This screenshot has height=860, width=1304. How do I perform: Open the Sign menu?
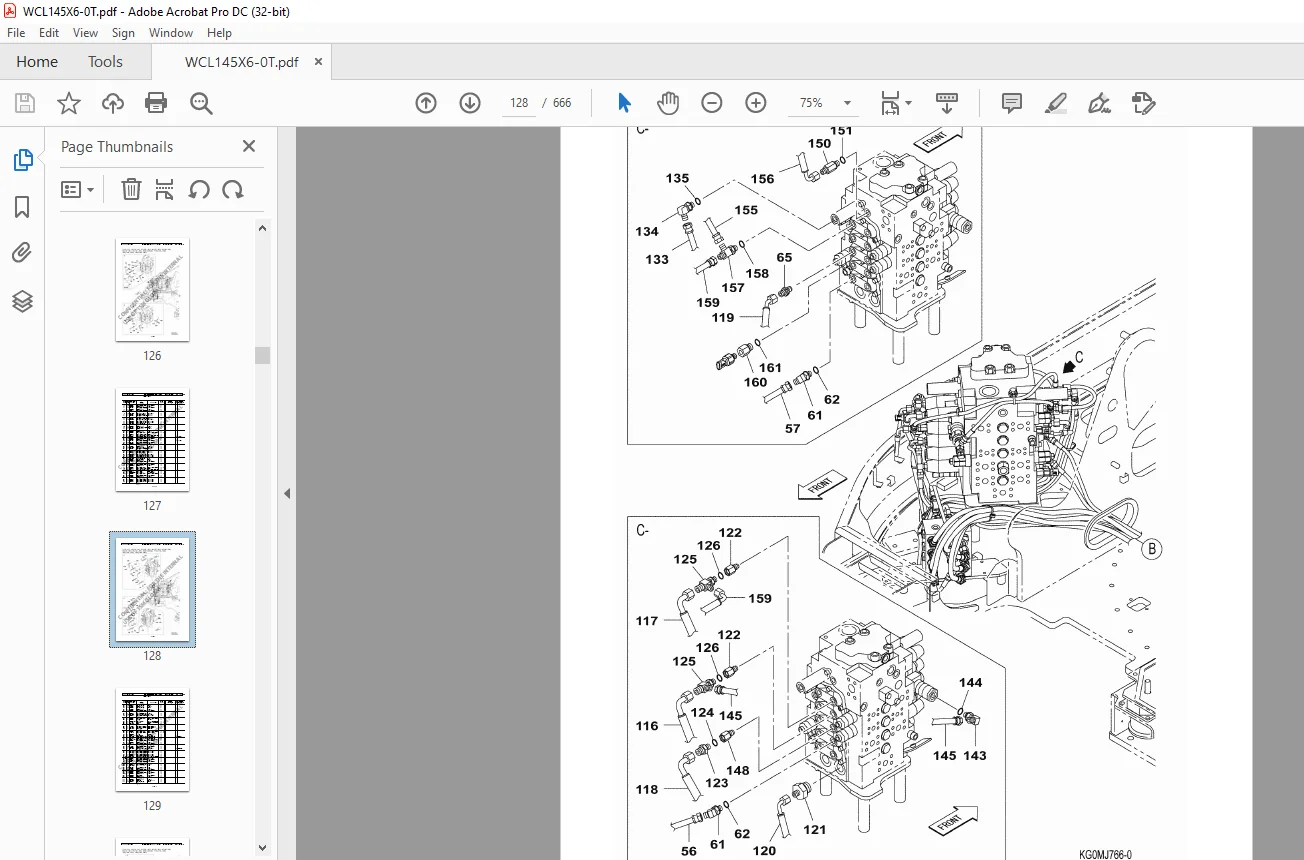(x=123, y=33)
